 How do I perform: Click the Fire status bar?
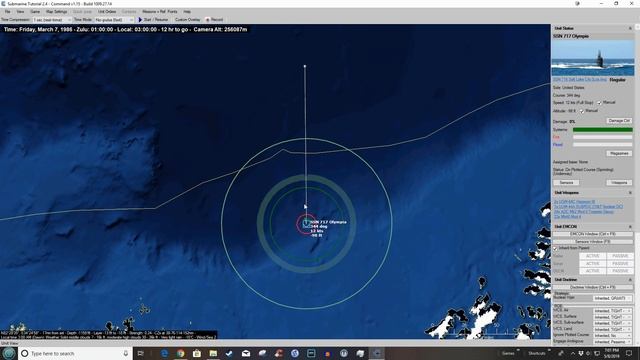[603, 137]
